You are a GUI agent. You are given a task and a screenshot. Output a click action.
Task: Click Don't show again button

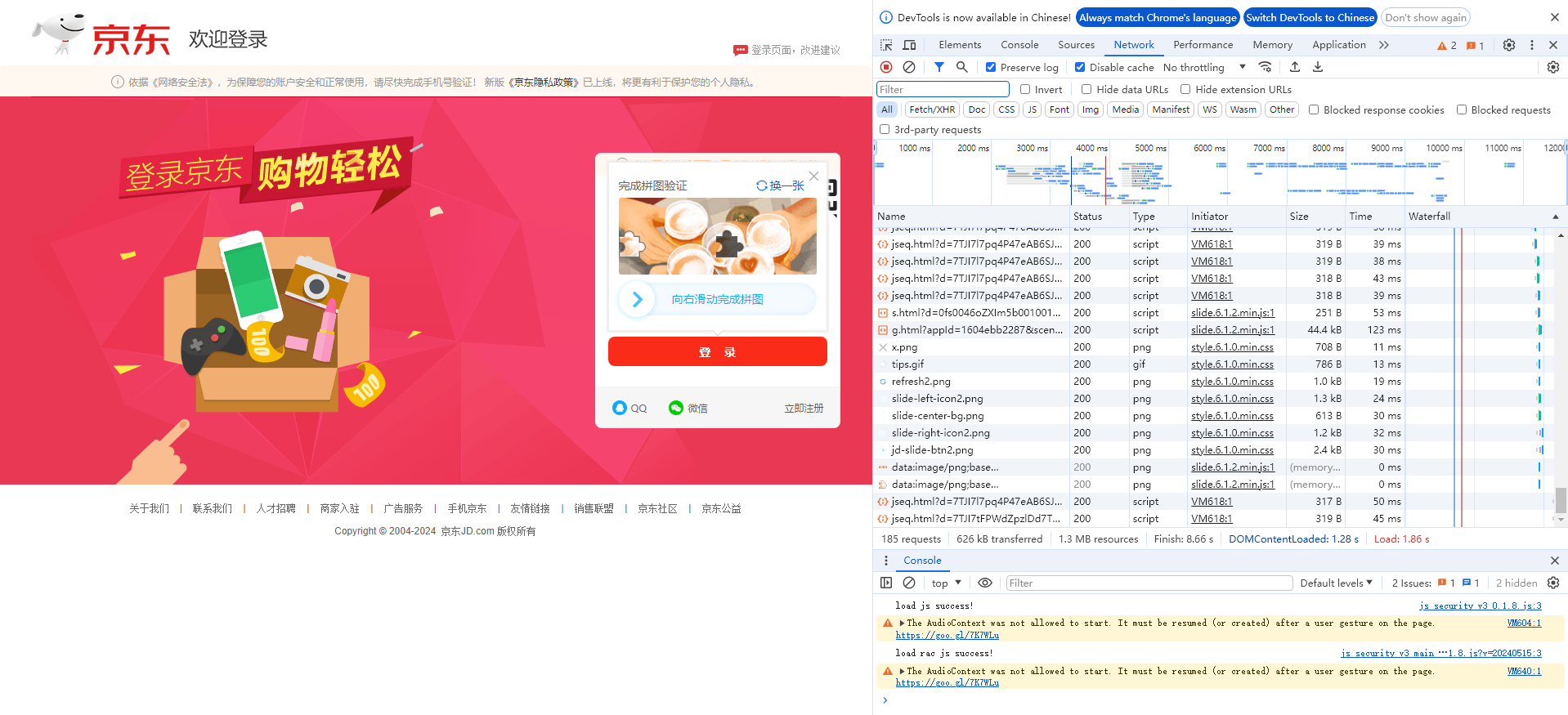1425,17
